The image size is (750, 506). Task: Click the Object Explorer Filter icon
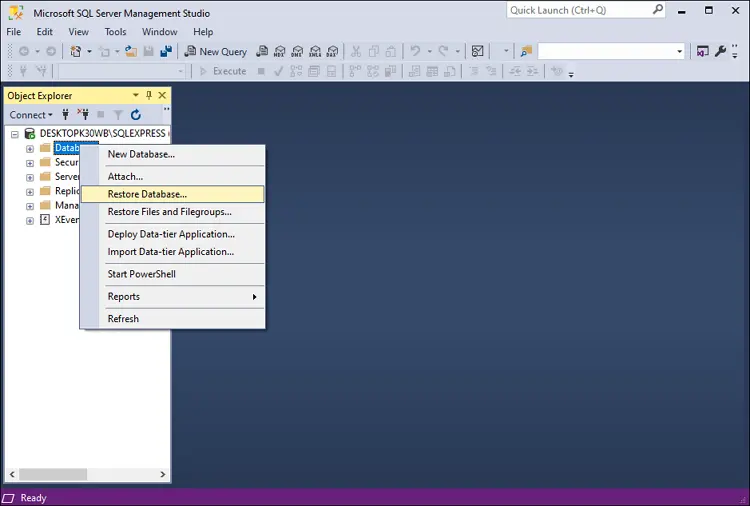click(x=118, y=115)
